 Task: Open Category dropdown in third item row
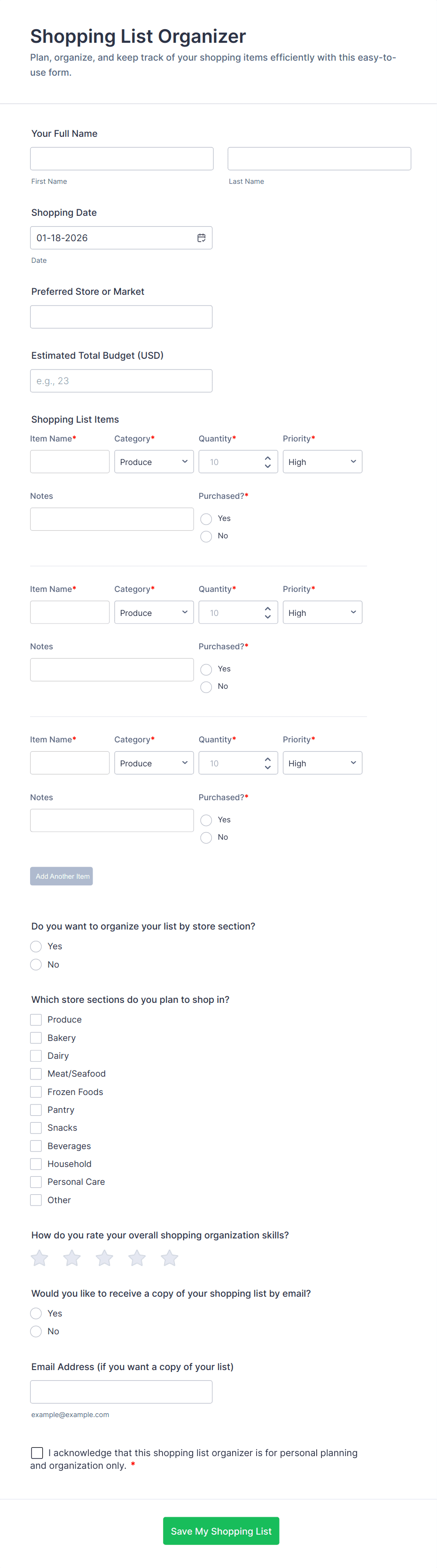[154, 763]
